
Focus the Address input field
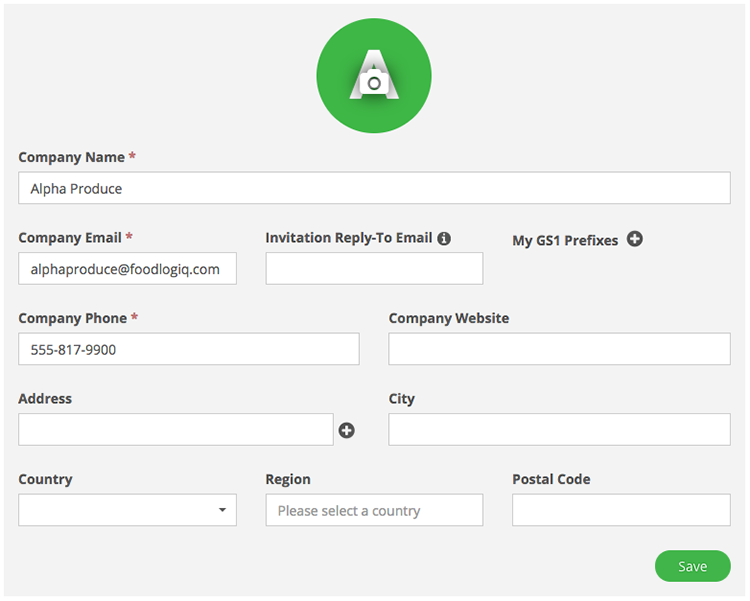click(x=176, y=430)
